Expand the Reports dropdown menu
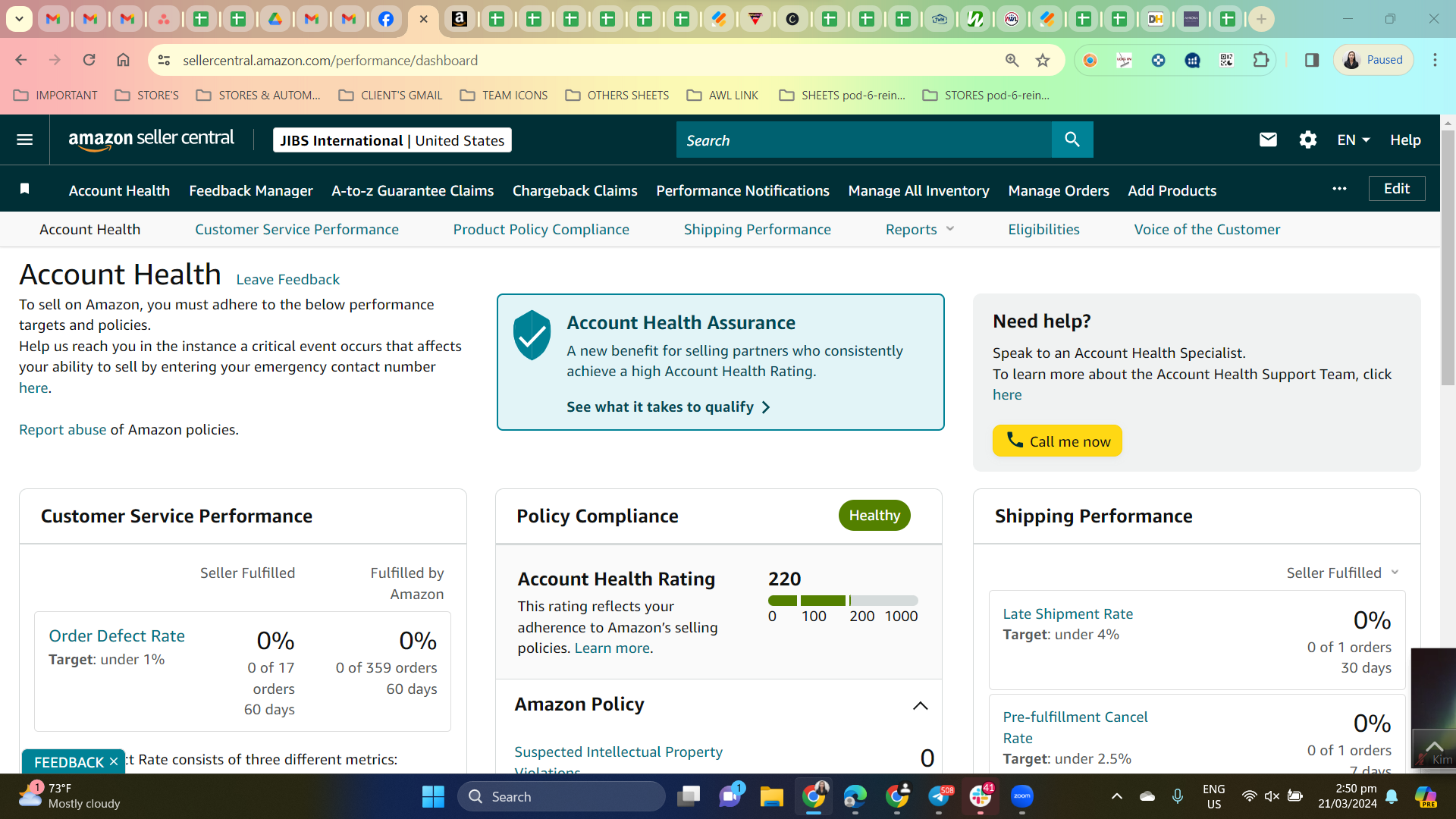The width and height of the screenshot is (1456, 819). [920, 229]
